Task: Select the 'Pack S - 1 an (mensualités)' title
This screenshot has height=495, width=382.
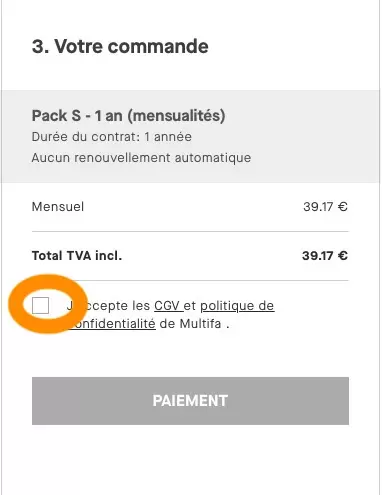Action: (x=128, y=116)
